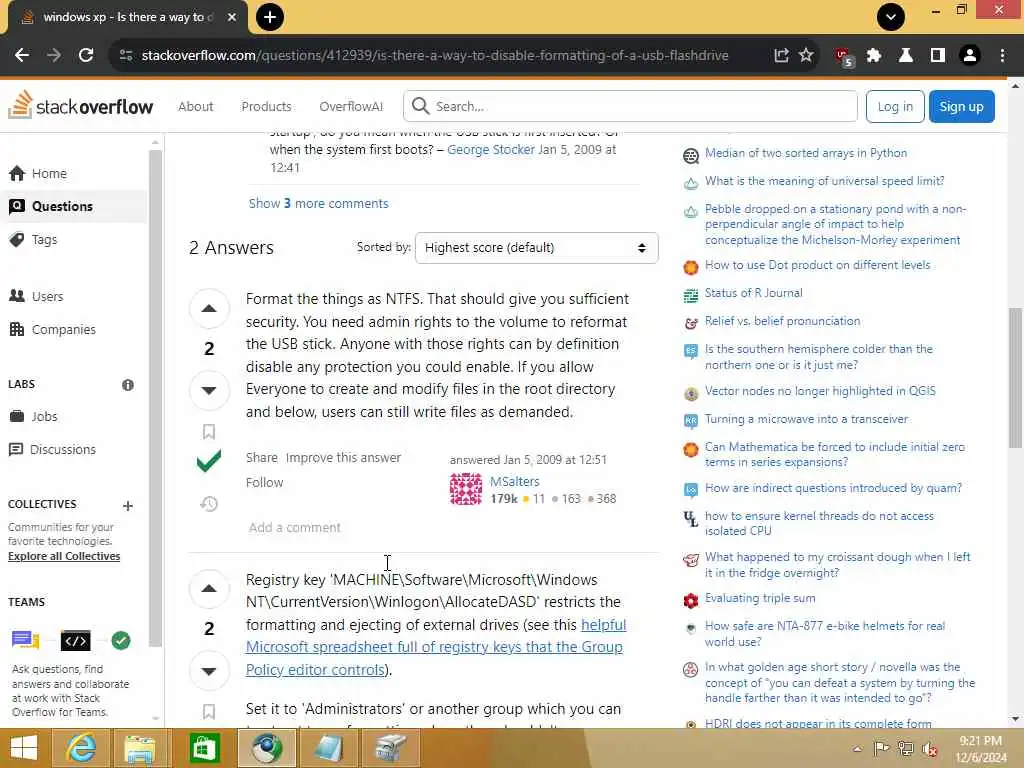The width and height of the screenshot is (1024, 768).
Task: Click the browser address bar URL
Action: point(435,56)
